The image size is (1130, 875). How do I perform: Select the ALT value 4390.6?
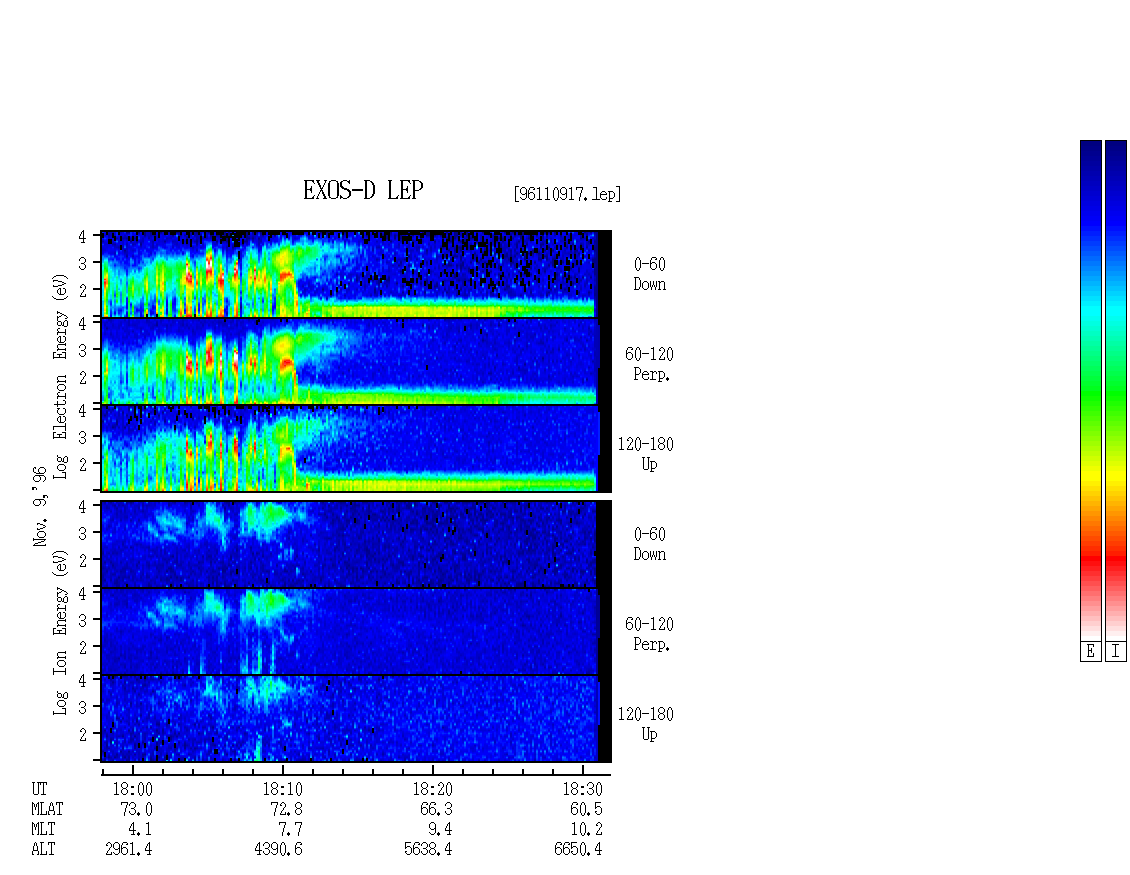pos(278,850)
